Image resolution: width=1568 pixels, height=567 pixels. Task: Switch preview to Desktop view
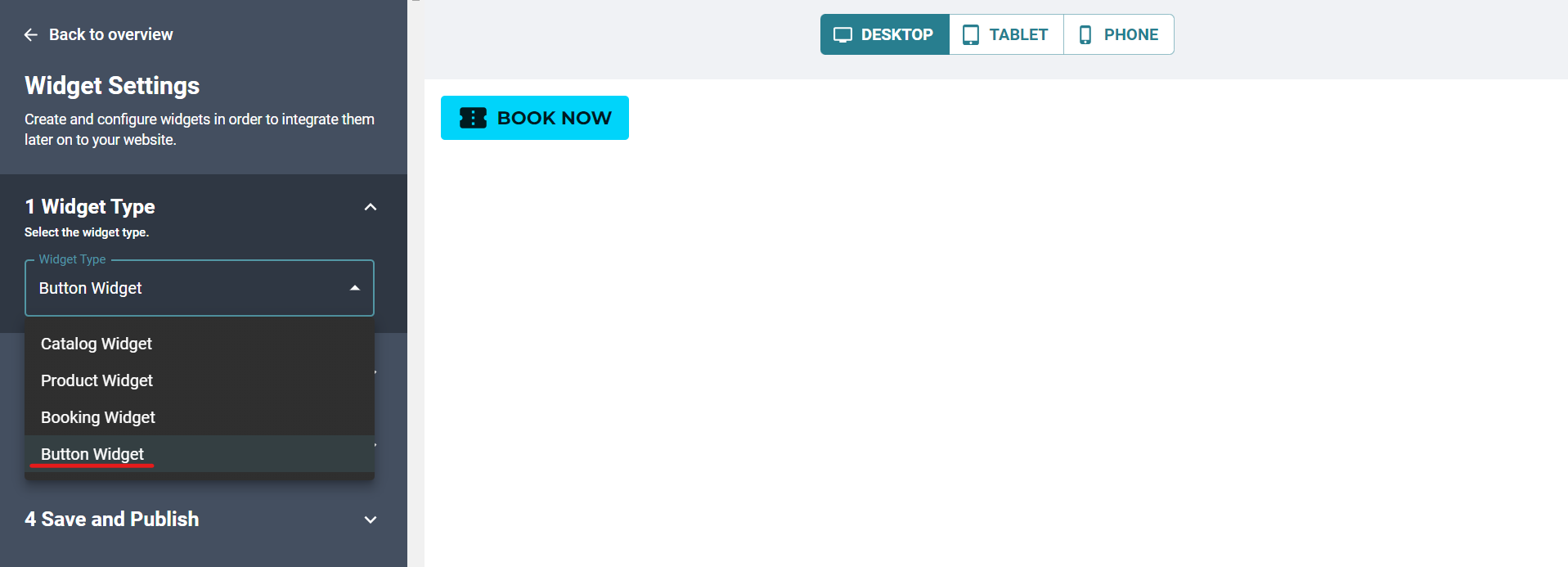click(x=884, y=34)
